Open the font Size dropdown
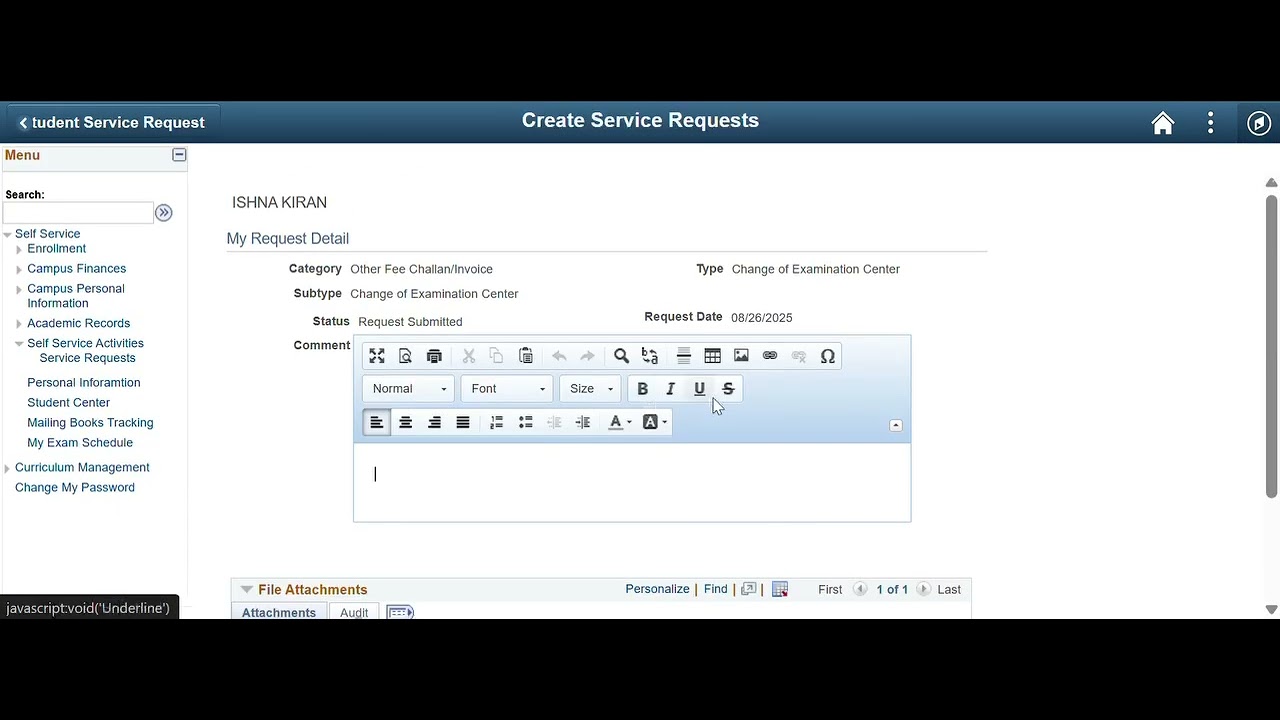The width and height of the screenshot is (1280, 720). (591, 389)
